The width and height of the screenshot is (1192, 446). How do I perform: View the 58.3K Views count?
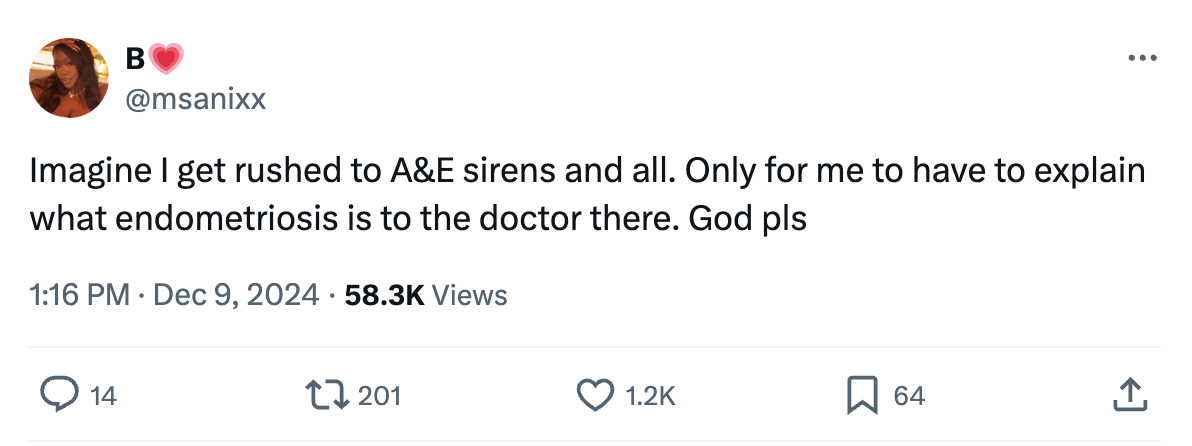pos(384,295)
